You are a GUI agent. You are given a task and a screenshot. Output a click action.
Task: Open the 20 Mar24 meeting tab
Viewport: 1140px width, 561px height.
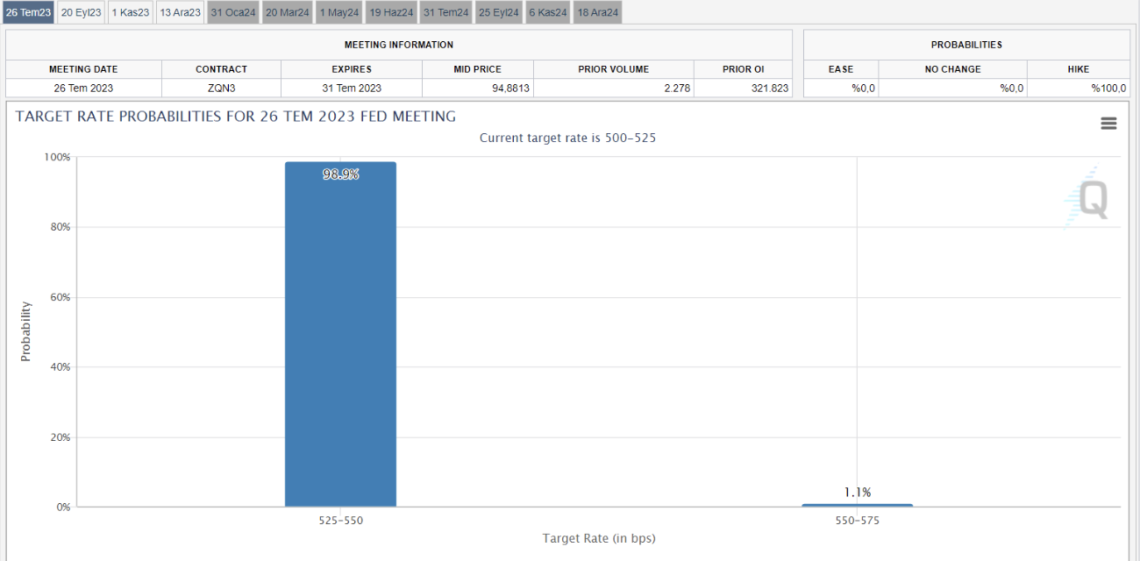pyautogui.click(x=287, y=12)
